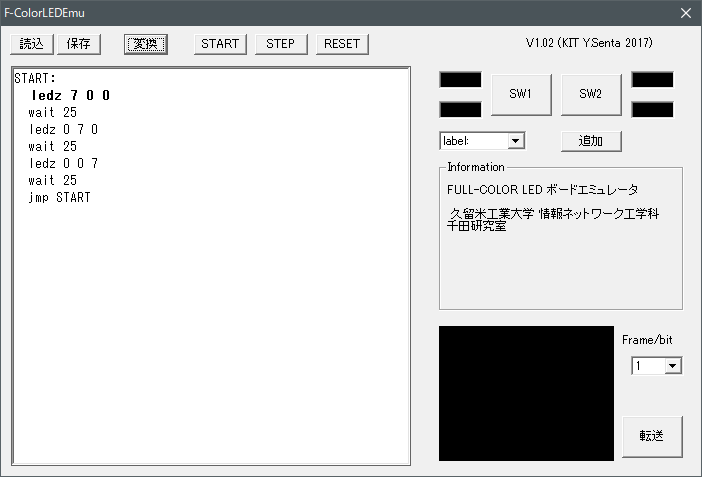Click the 読込 (load) button

pos(32,44)
